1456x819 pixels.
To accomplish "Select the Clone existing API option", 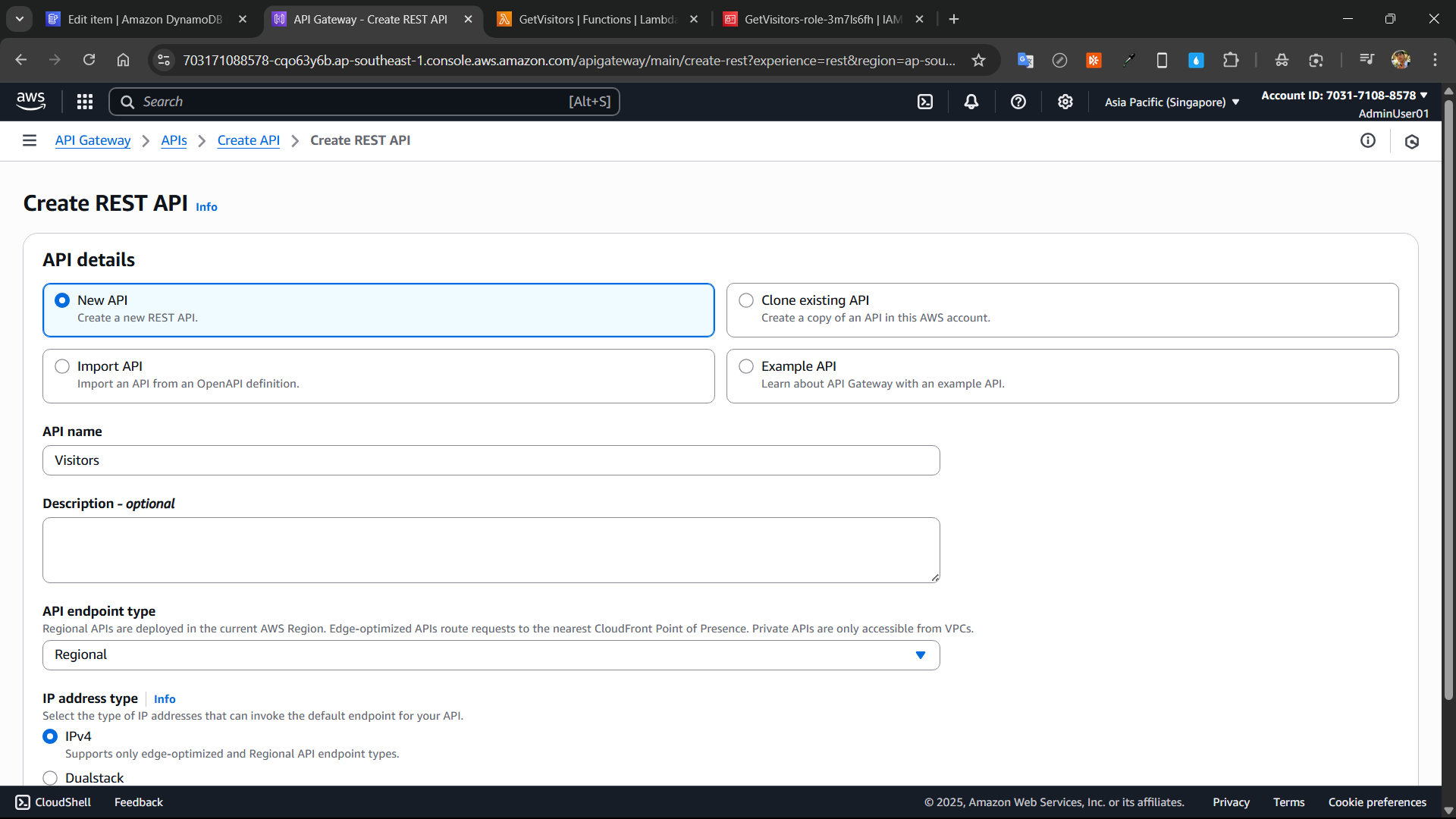I will point(746,300).
